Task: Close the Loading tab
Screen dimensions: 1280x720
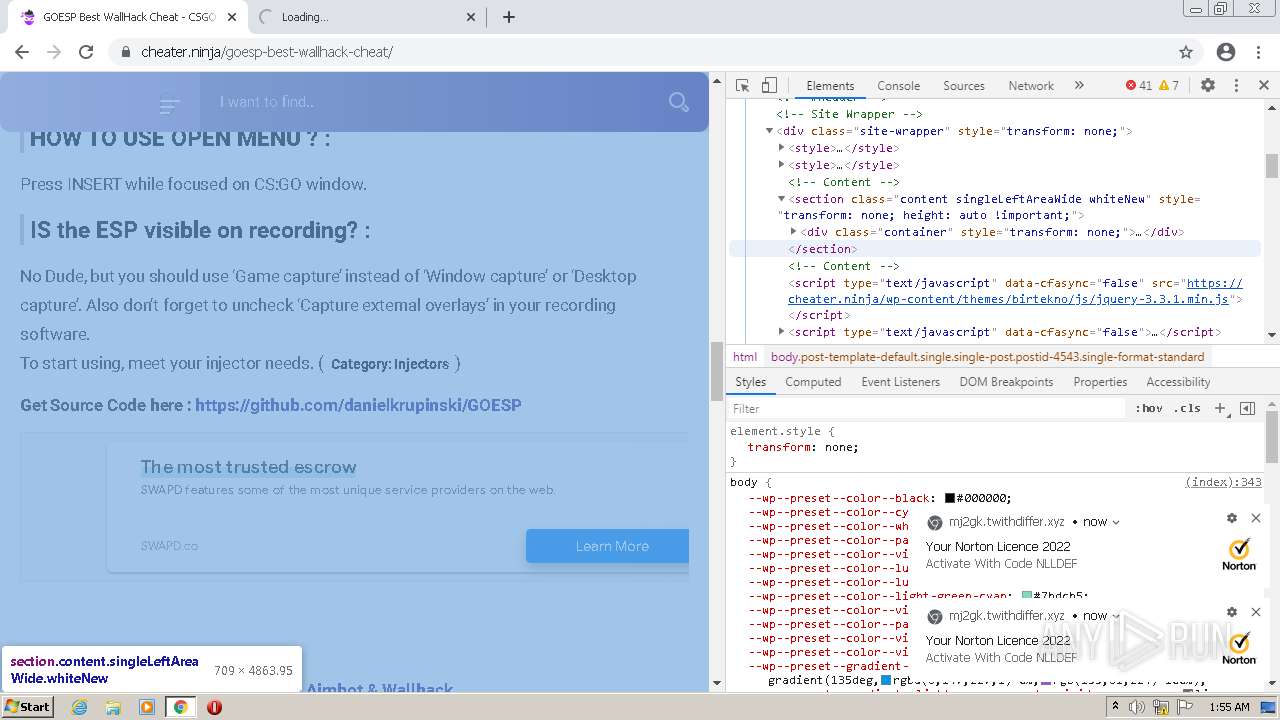Action: pos(471,17)
